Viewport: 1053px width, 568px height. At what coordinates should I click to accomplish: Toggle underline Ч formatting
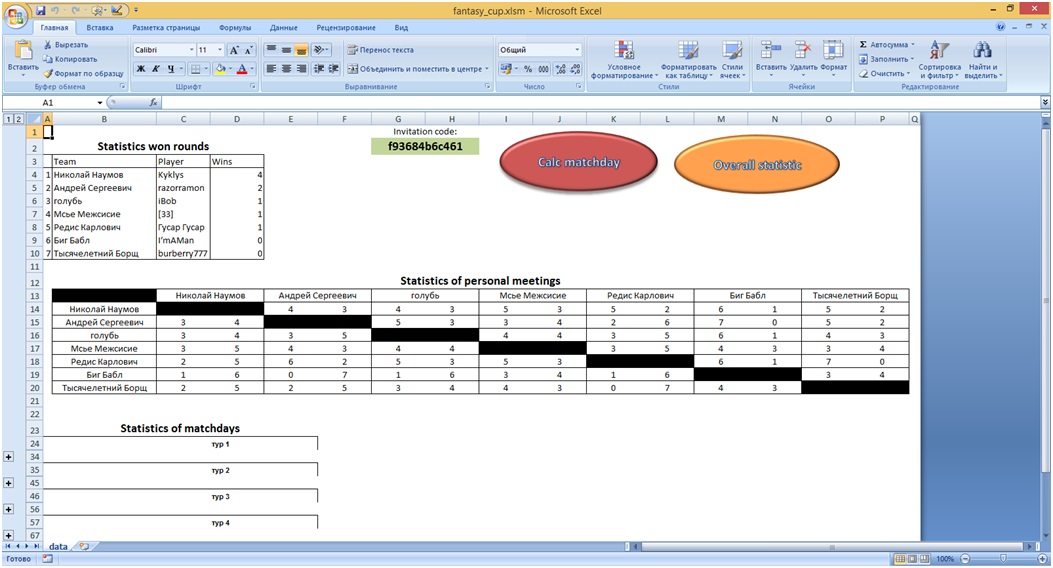tap(171, 68)
